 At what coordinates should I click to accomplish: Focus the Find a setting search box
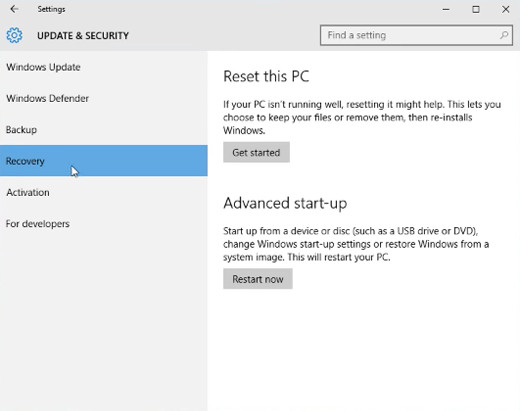coord(416,35)
